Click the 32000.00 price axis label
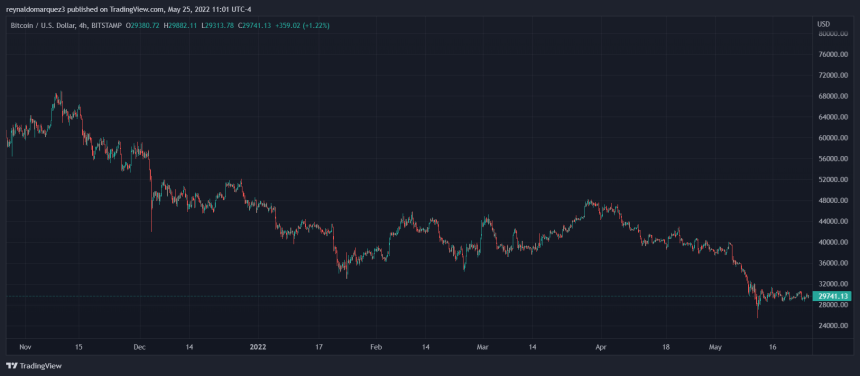Image resolution: width=860 pixels, height=376 pixels. point(834,284)
